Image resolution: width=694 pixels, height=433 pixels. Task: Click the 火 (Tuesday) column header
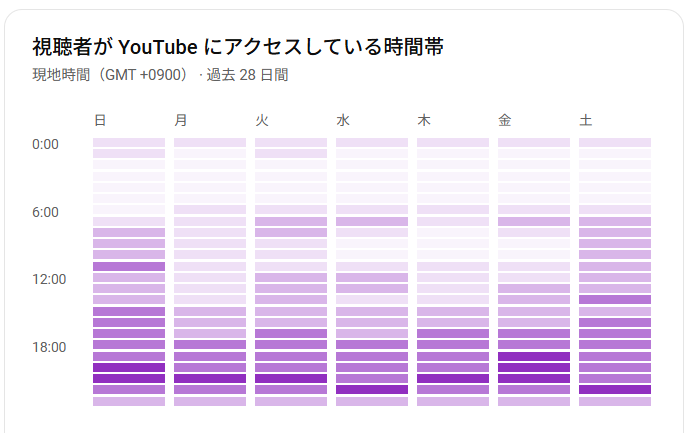[262, 120]
